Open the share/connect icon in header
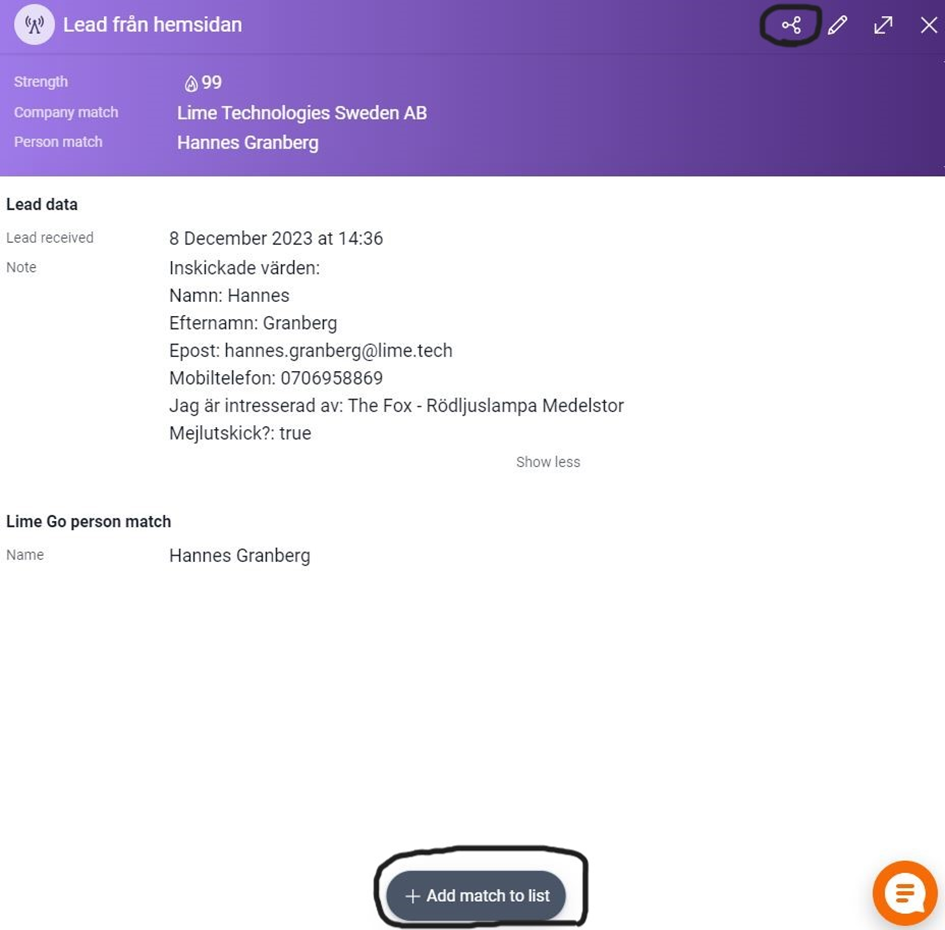 tap(791, 25)
